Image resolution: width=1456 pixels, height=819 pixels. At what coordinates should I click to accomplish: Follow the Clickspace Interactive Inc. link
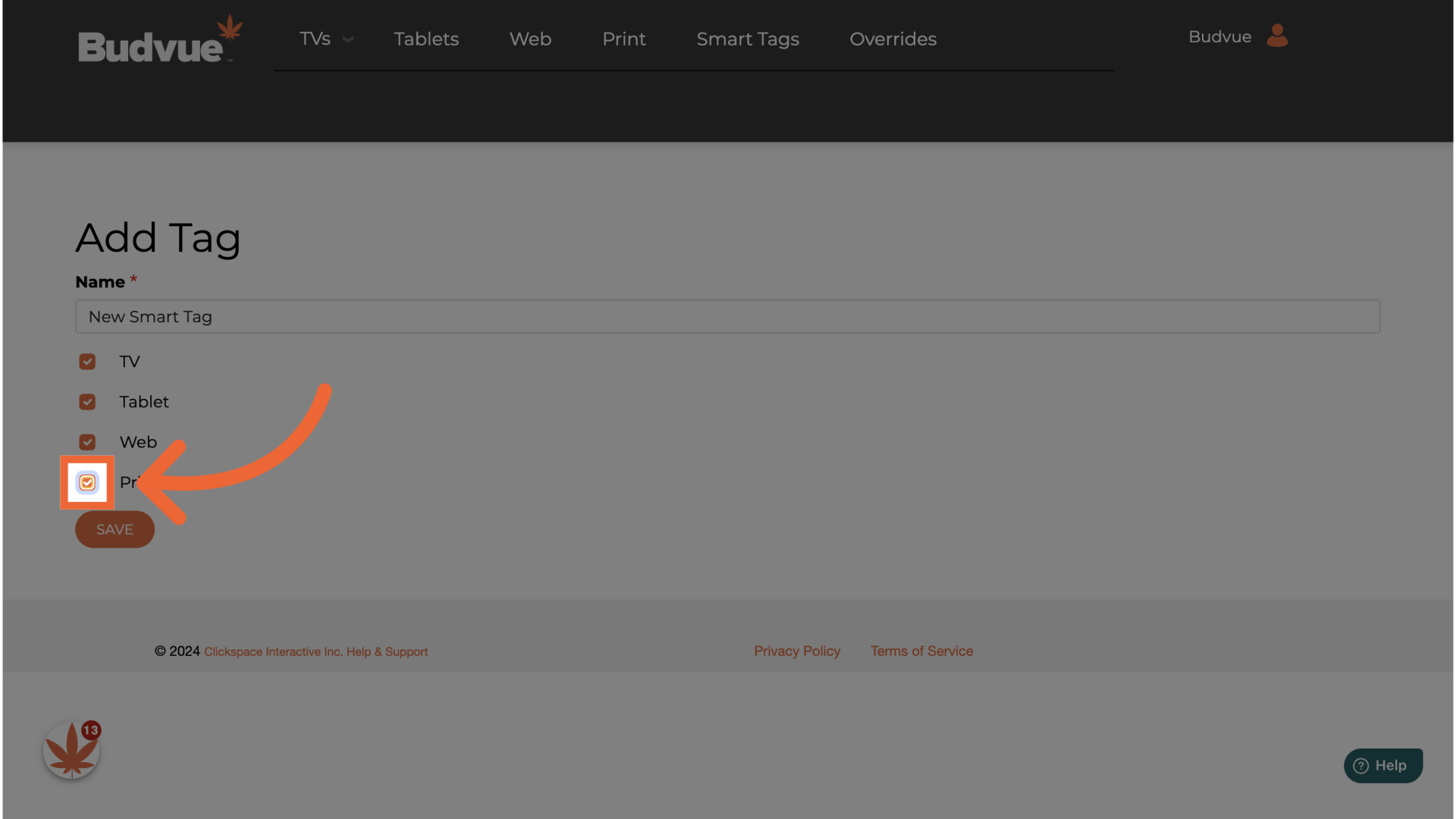click(272, 651)
